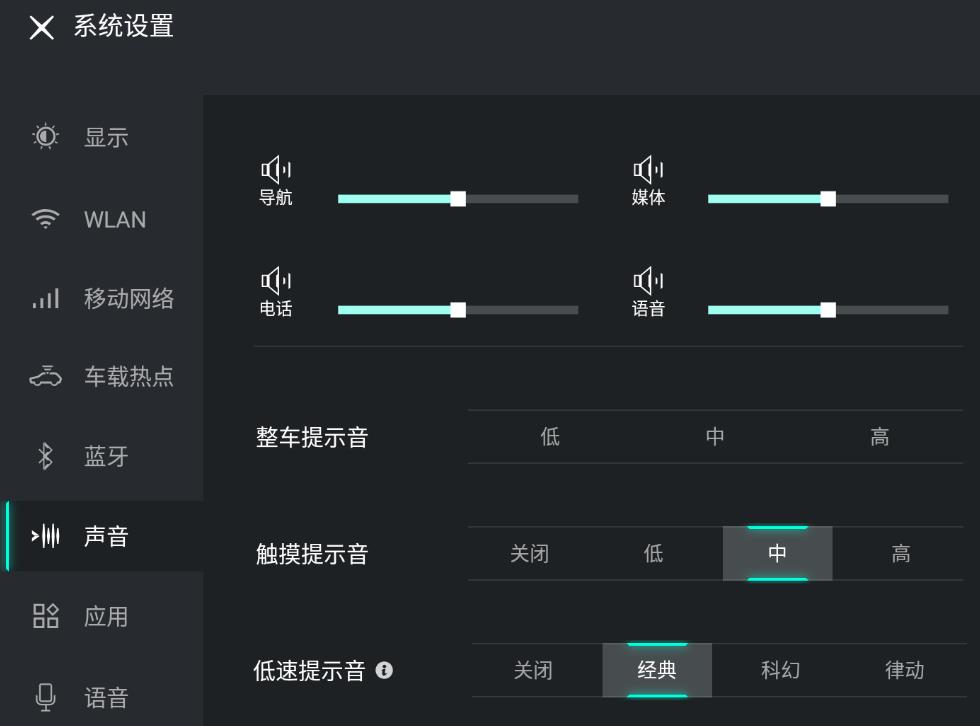This screenshot has height=726, width=980.
Task: Choose 律动 low-speed alert sound
Action: [x=904, y=670]
